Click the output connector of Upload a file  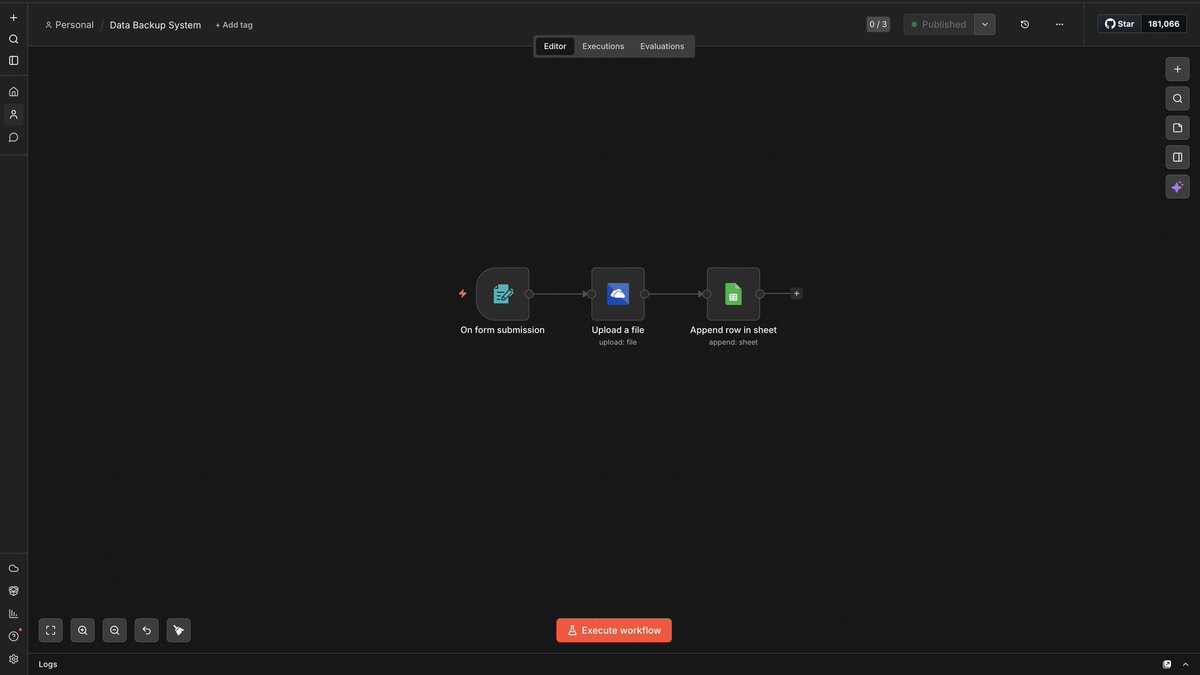coord(645,294)
